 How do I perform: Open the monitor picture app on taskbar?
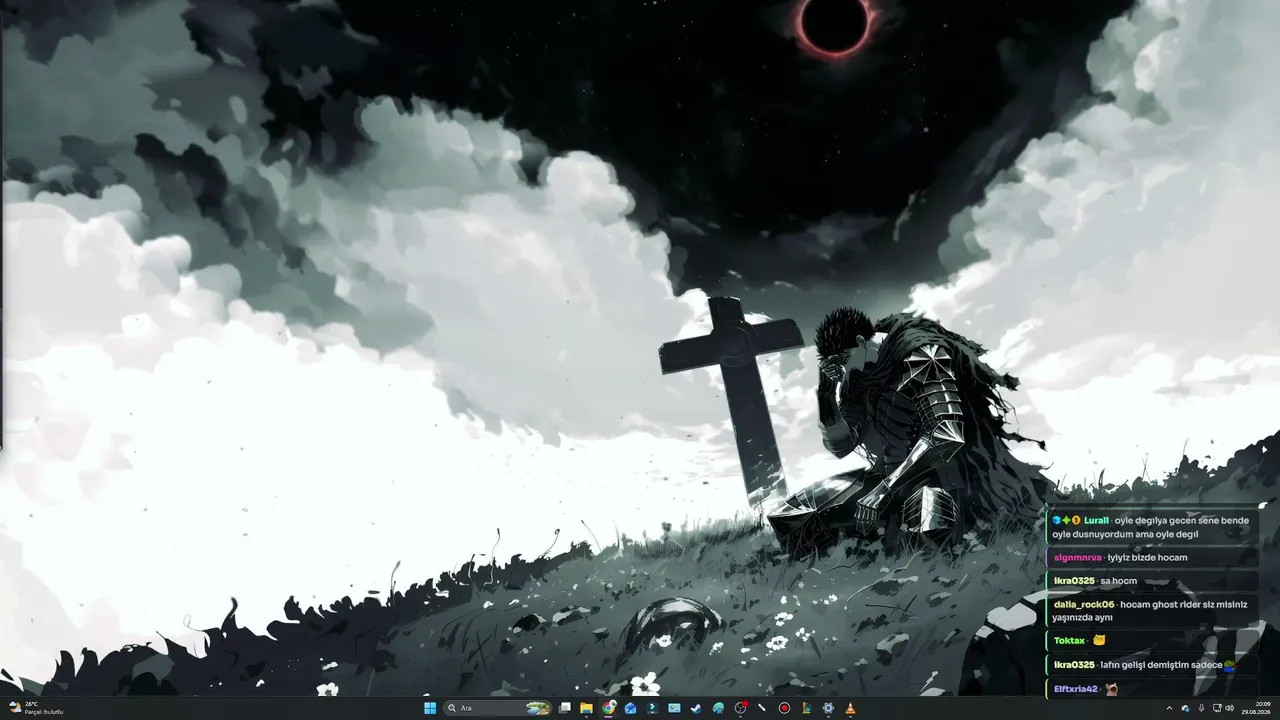point(674,708)
